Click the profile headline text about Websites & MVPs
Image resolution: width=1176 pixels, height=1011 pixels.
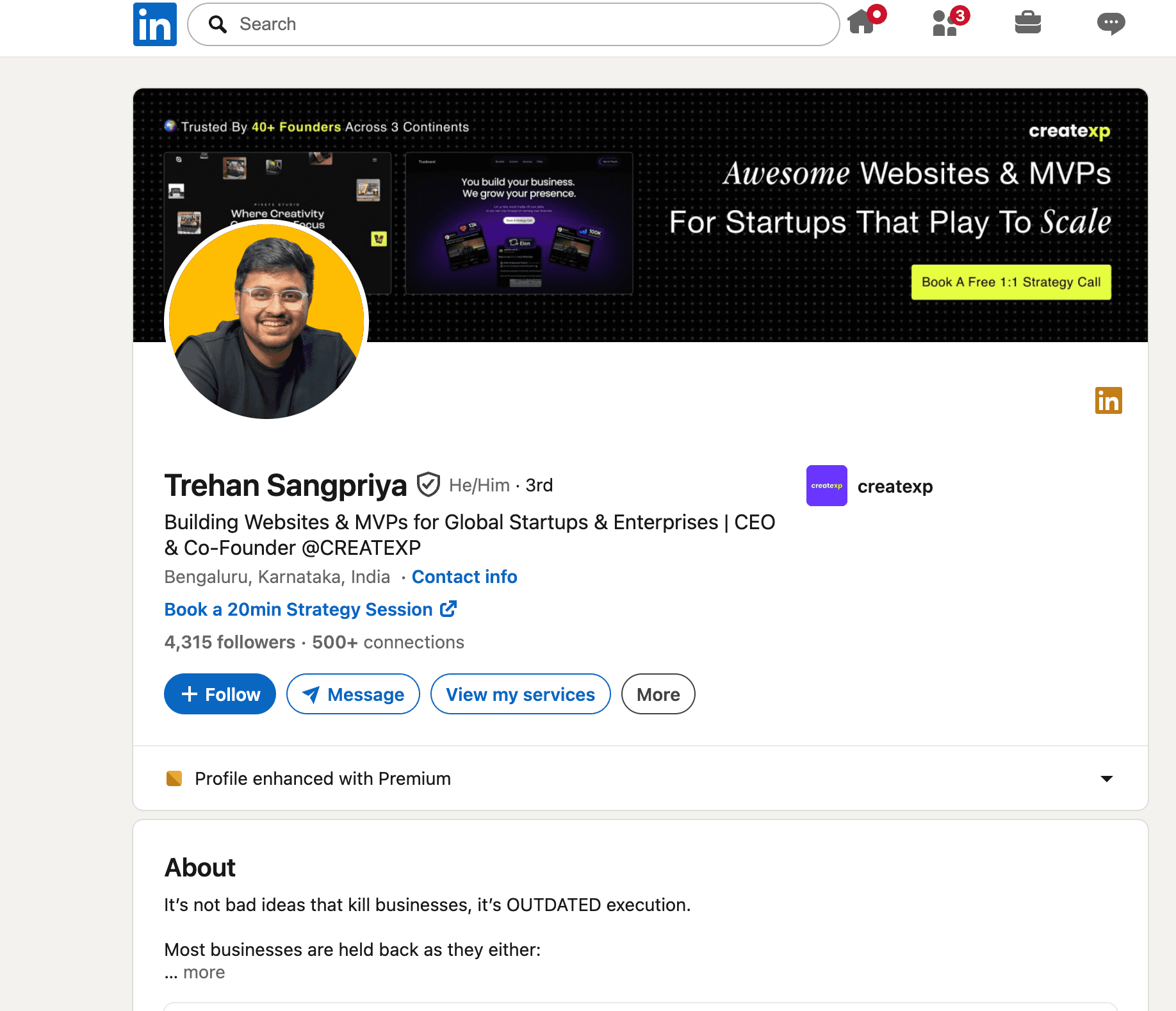tap(470, 535)
